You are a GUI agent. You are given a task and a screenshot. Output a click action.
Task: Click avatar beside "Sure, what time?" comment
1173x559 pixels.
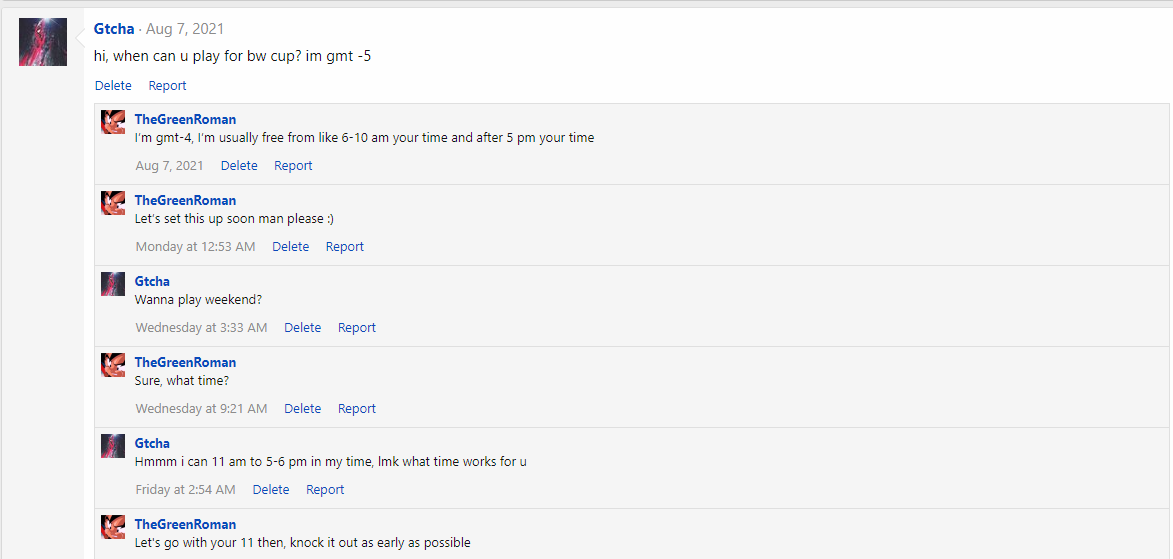(x=113, y=365)
